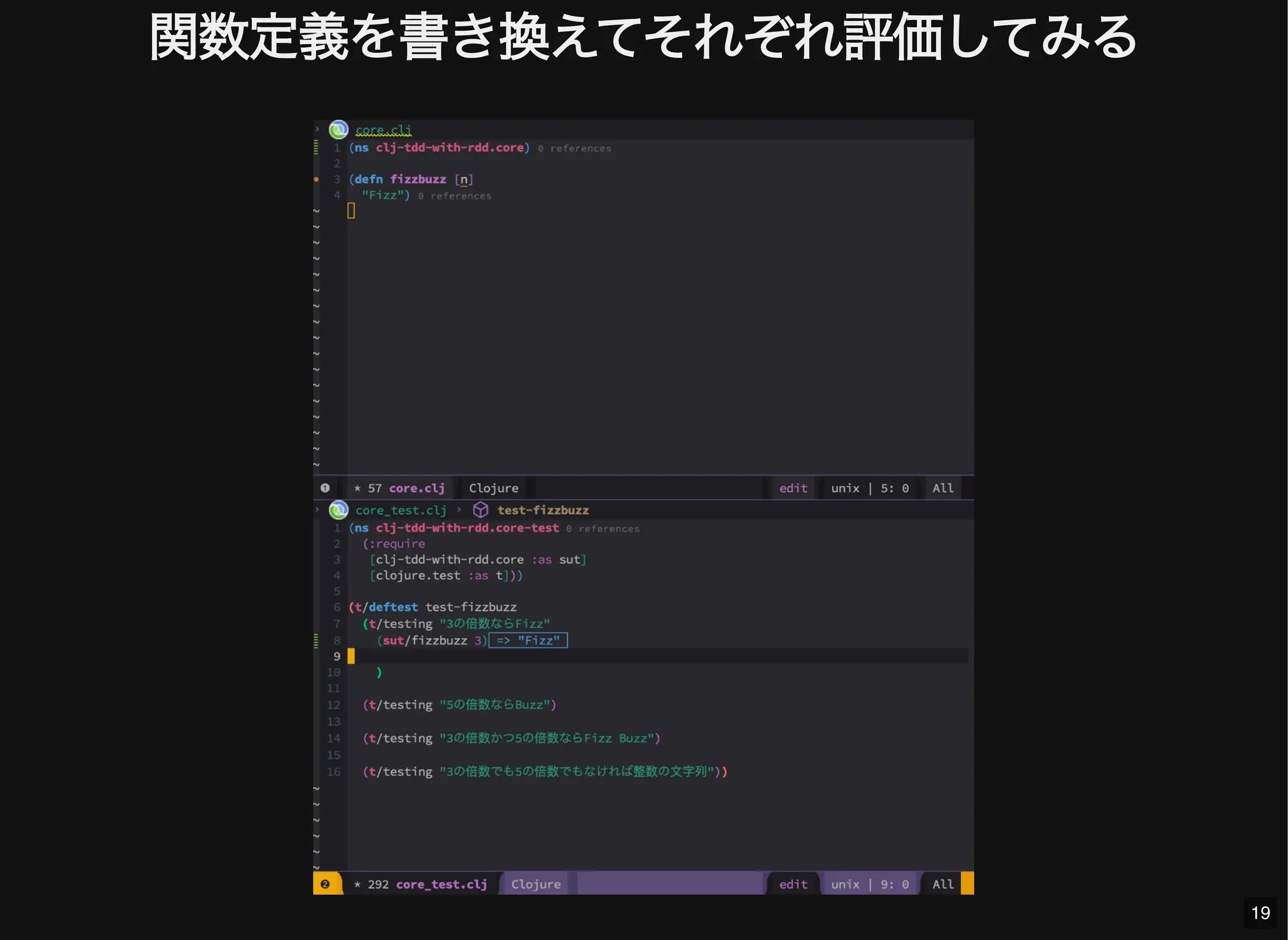Click All scroll indicator in bottom modeline

(943, 884)
